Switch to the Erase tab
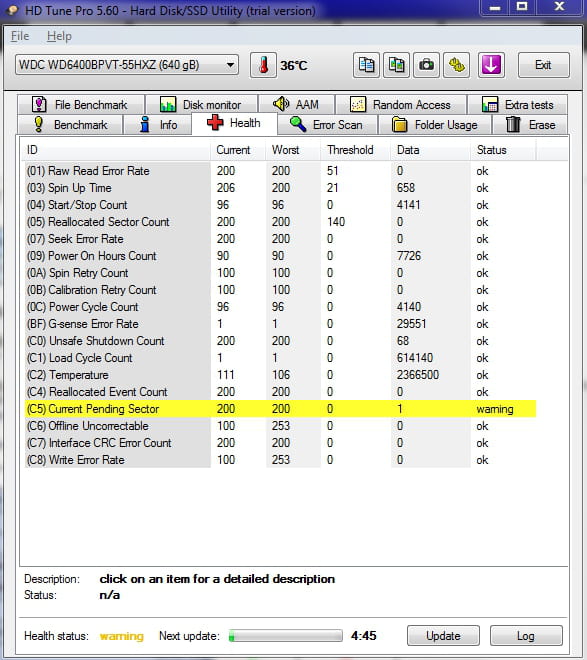This screenshot has width=587, height=660. coord(530,125)
